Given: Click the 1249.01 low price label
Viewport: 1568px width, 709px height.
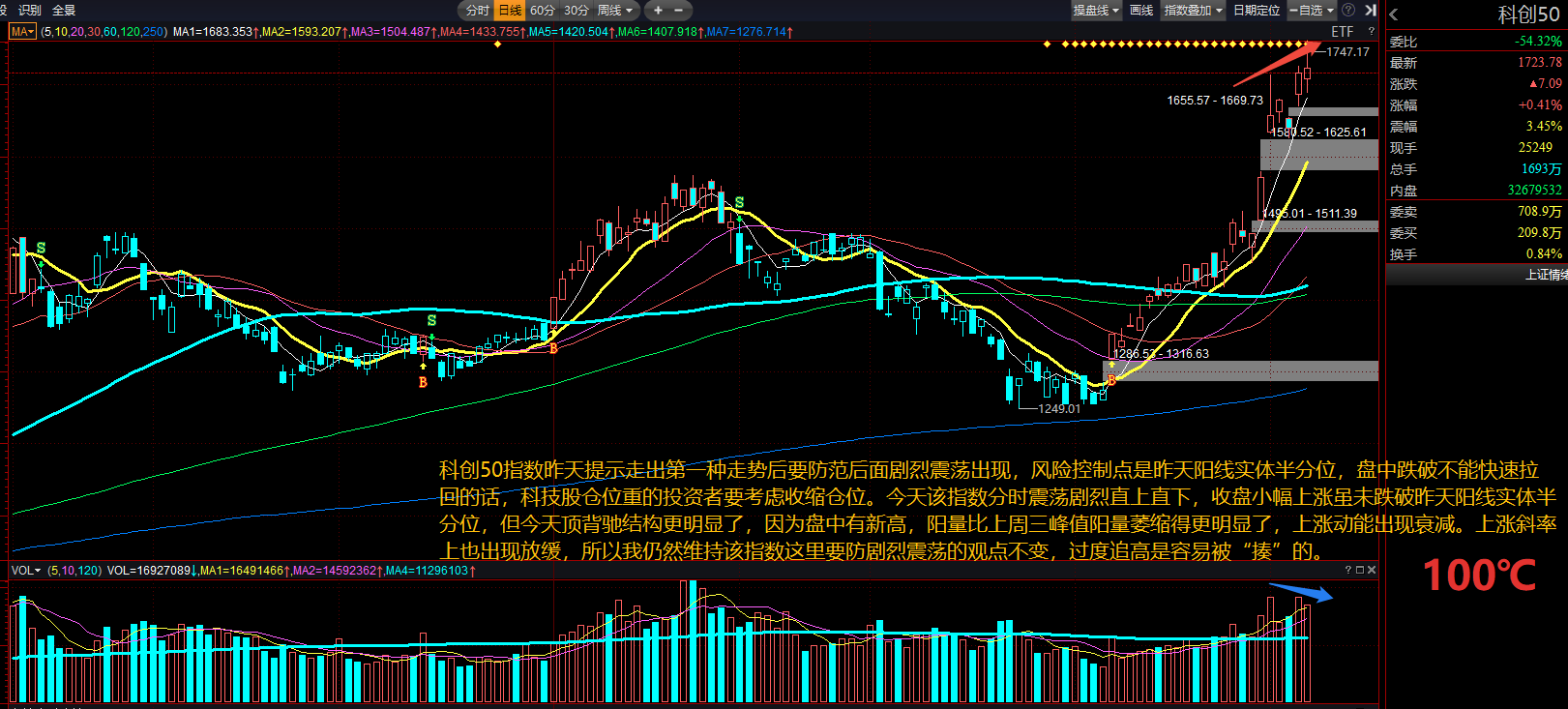Looking at the screenshot, I should coord(1059,409).
